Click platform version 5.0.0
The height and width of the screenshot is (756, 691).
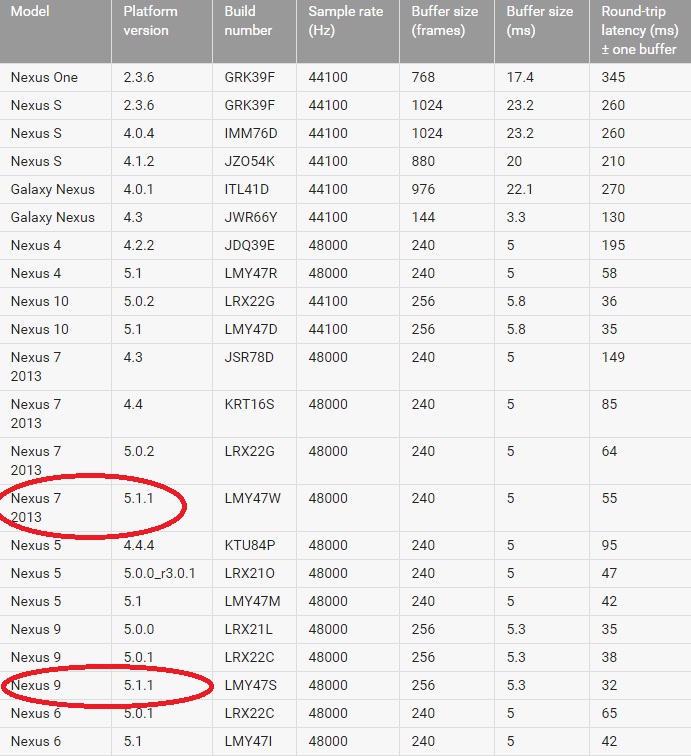139,629
